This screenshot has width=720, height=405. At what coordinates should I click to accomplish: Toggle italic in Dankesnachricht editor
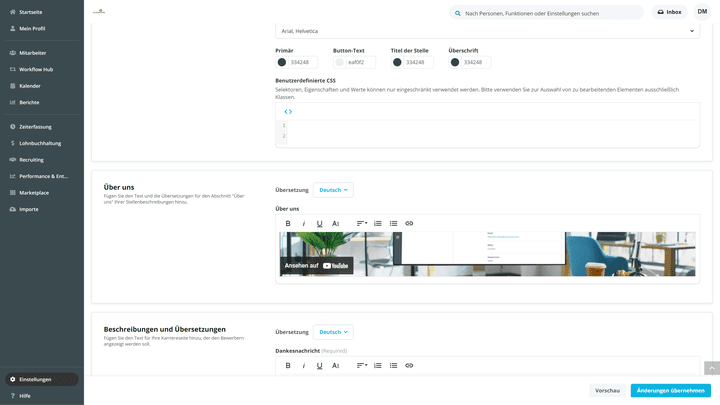tap(304, 366)
